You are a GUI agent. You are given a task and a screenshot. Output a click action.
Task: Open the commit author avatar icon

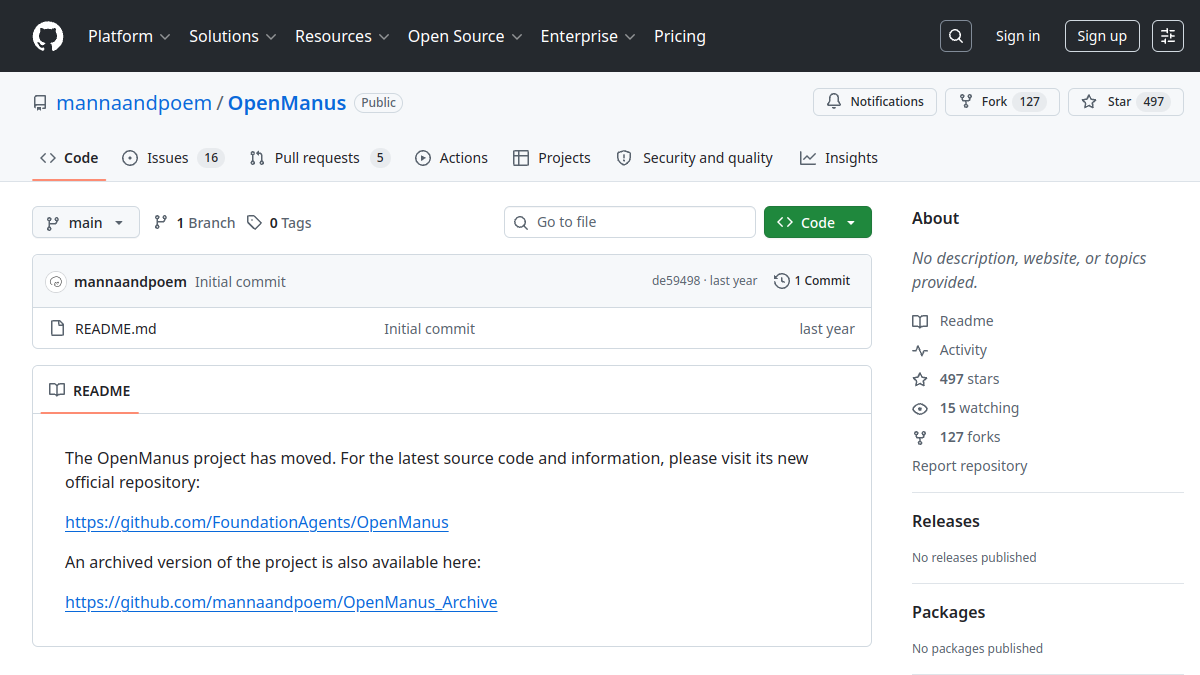point(56,282)
